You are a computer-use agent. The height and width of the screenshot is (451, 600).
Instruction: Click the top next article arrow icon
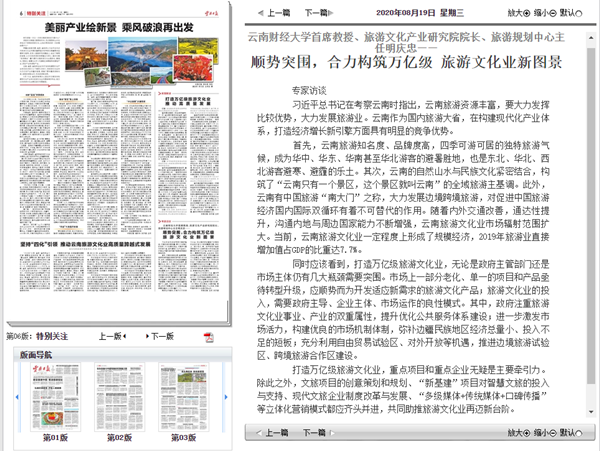pos(331,13)
